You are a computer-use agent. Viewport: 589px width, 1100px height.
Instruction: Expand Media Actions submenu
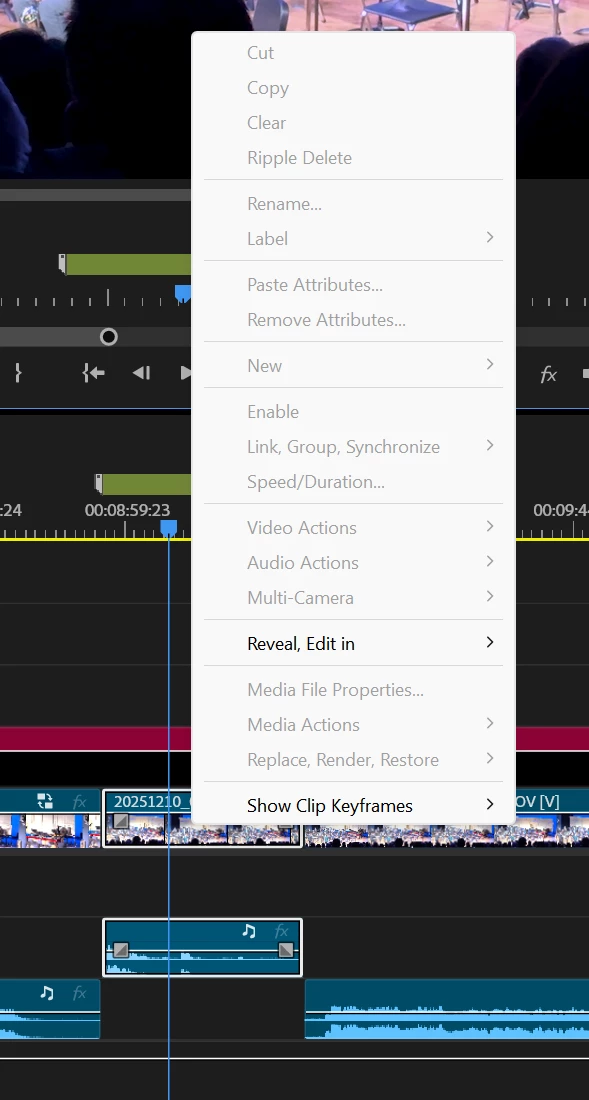[353, 725]
